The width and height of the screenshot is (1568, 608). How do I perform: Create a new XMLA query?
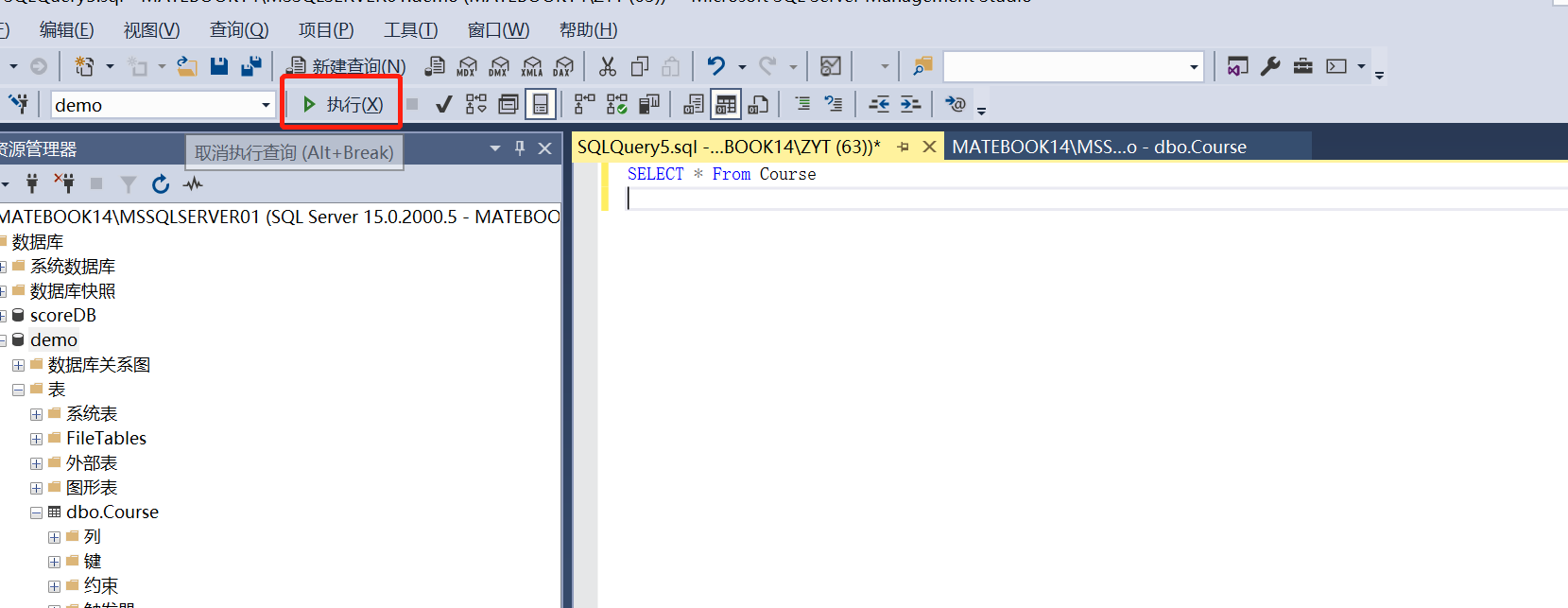coord(531,66)
